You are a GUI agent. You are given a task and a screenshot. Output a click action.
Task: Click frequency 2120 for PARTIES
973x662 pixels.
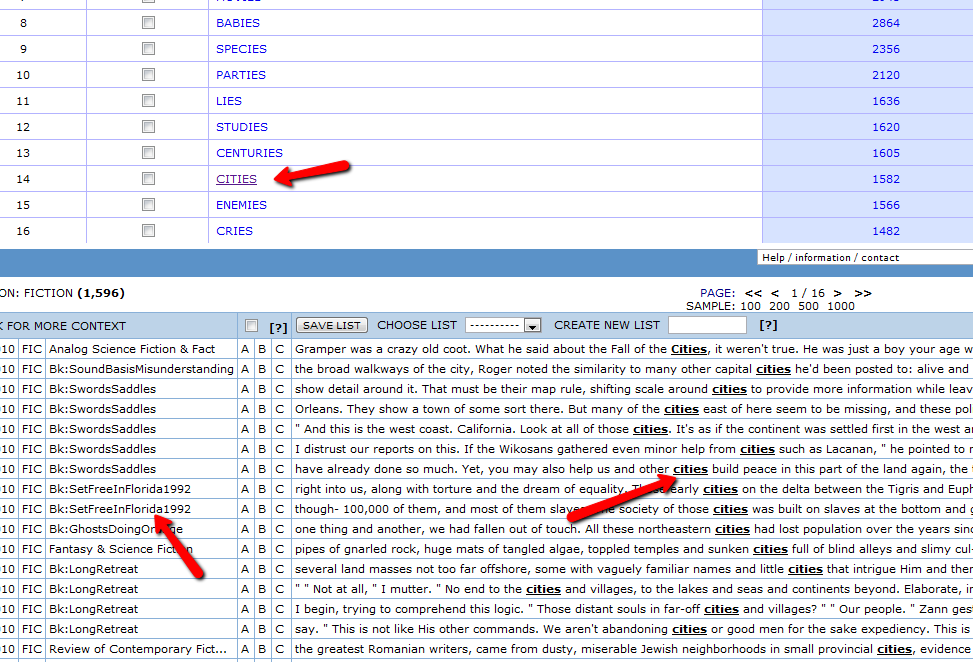[886, 75]
